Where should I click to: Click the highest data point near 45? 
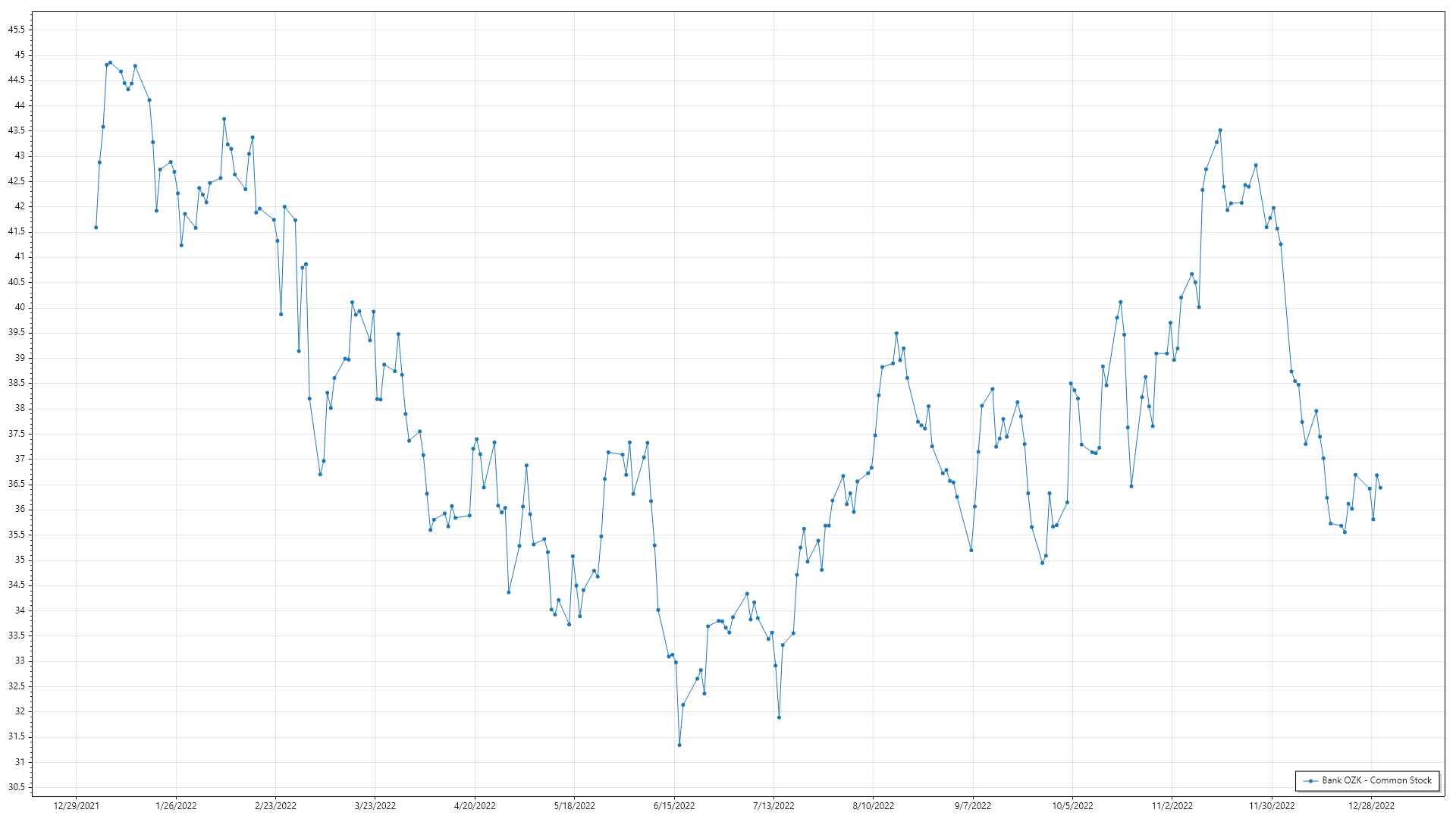pos(110,63)
